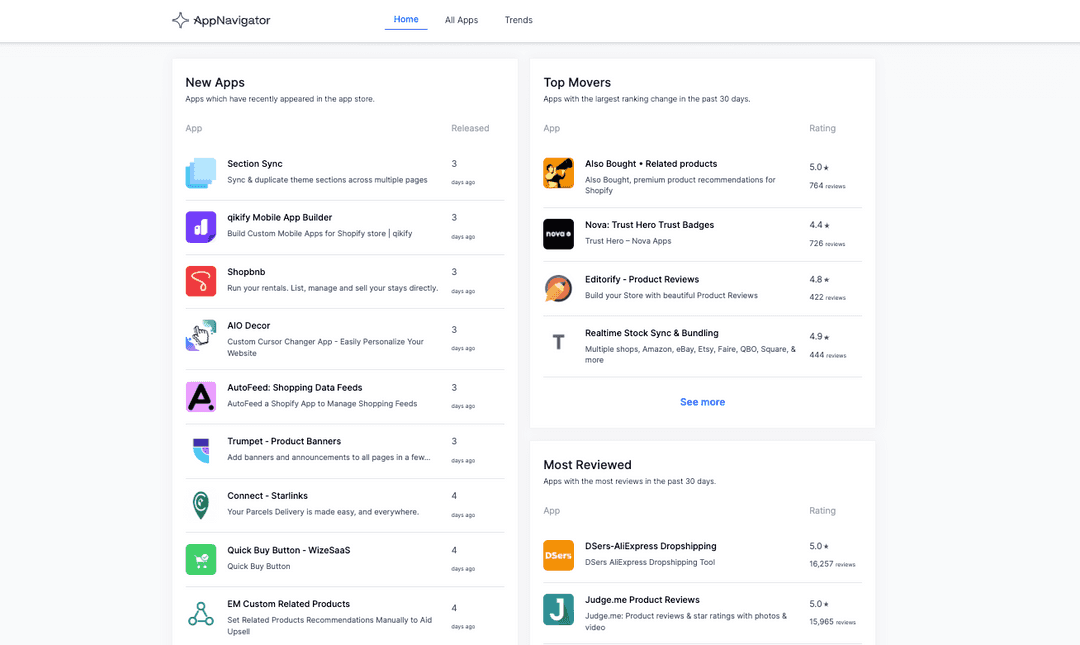Screen dimensions: 1080x645
Task: Click the Editorify Product Reviews icon
Action: [558, 288]
